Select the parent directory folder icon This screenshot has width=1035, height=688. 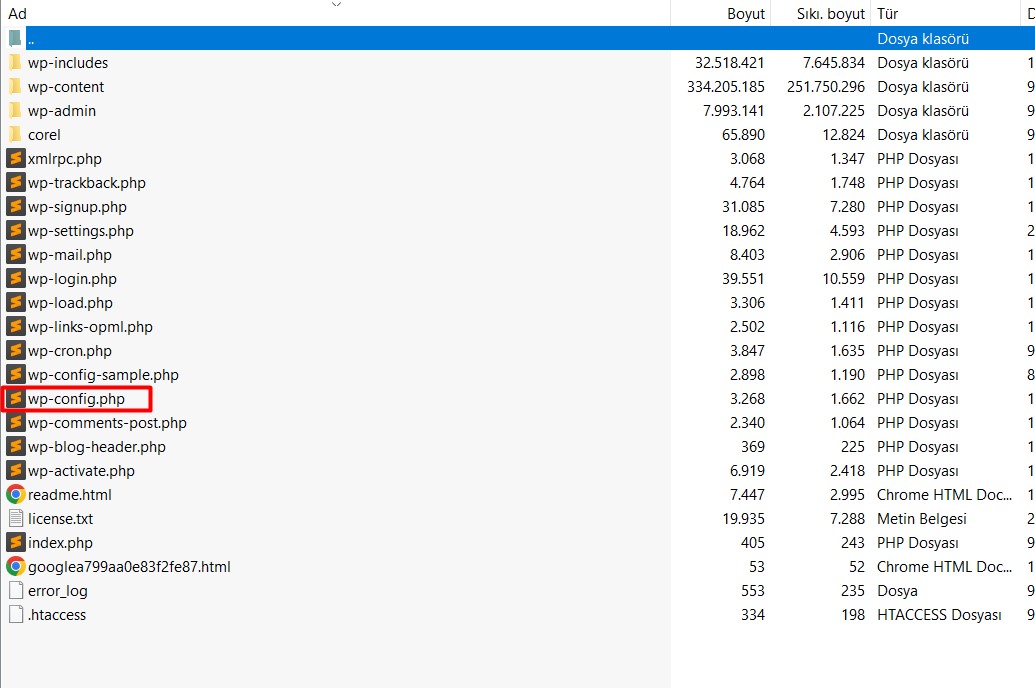coord(15,38)
